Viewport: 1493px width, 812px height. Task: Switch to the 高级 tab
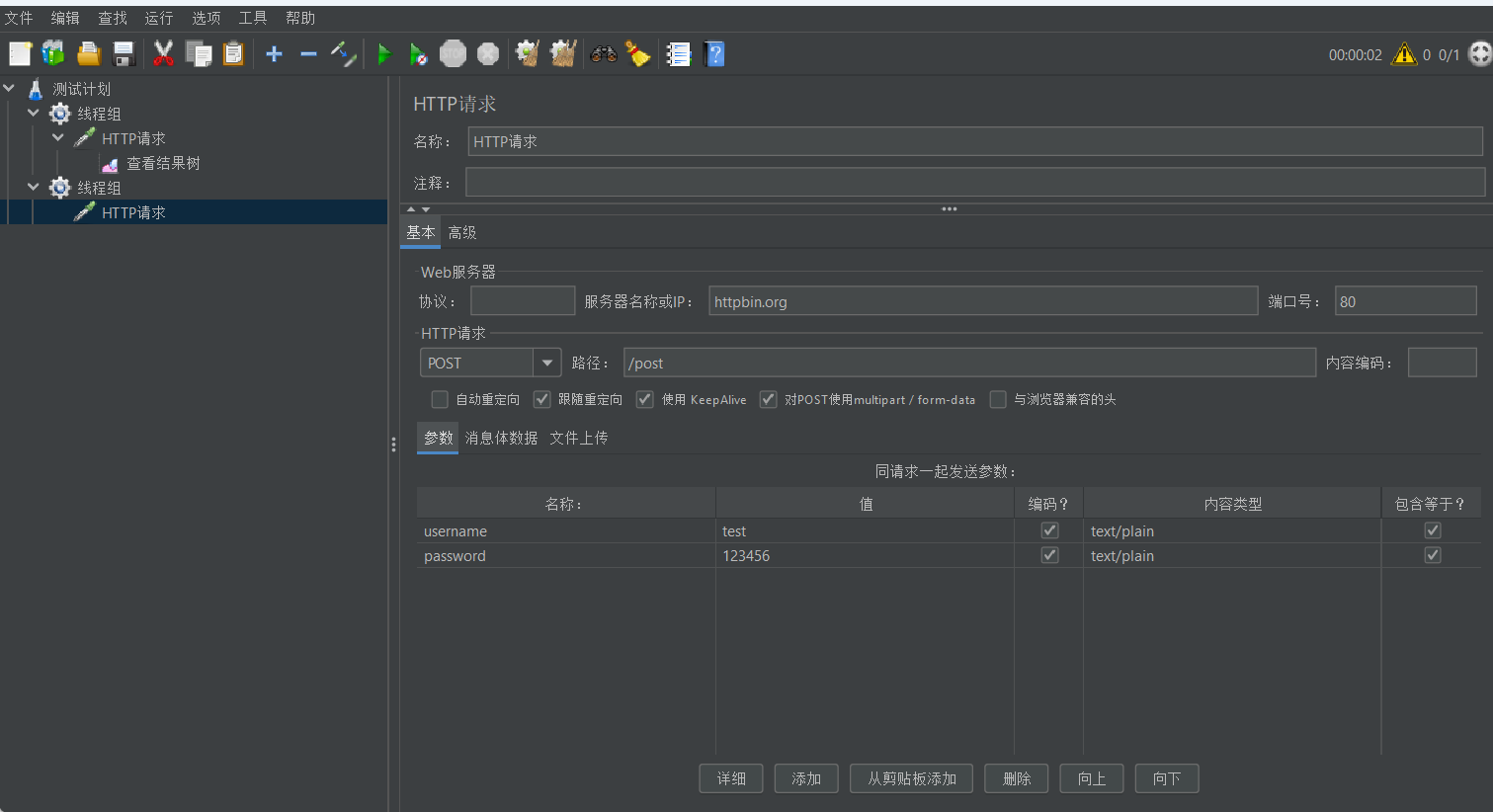tap(462, 232)
